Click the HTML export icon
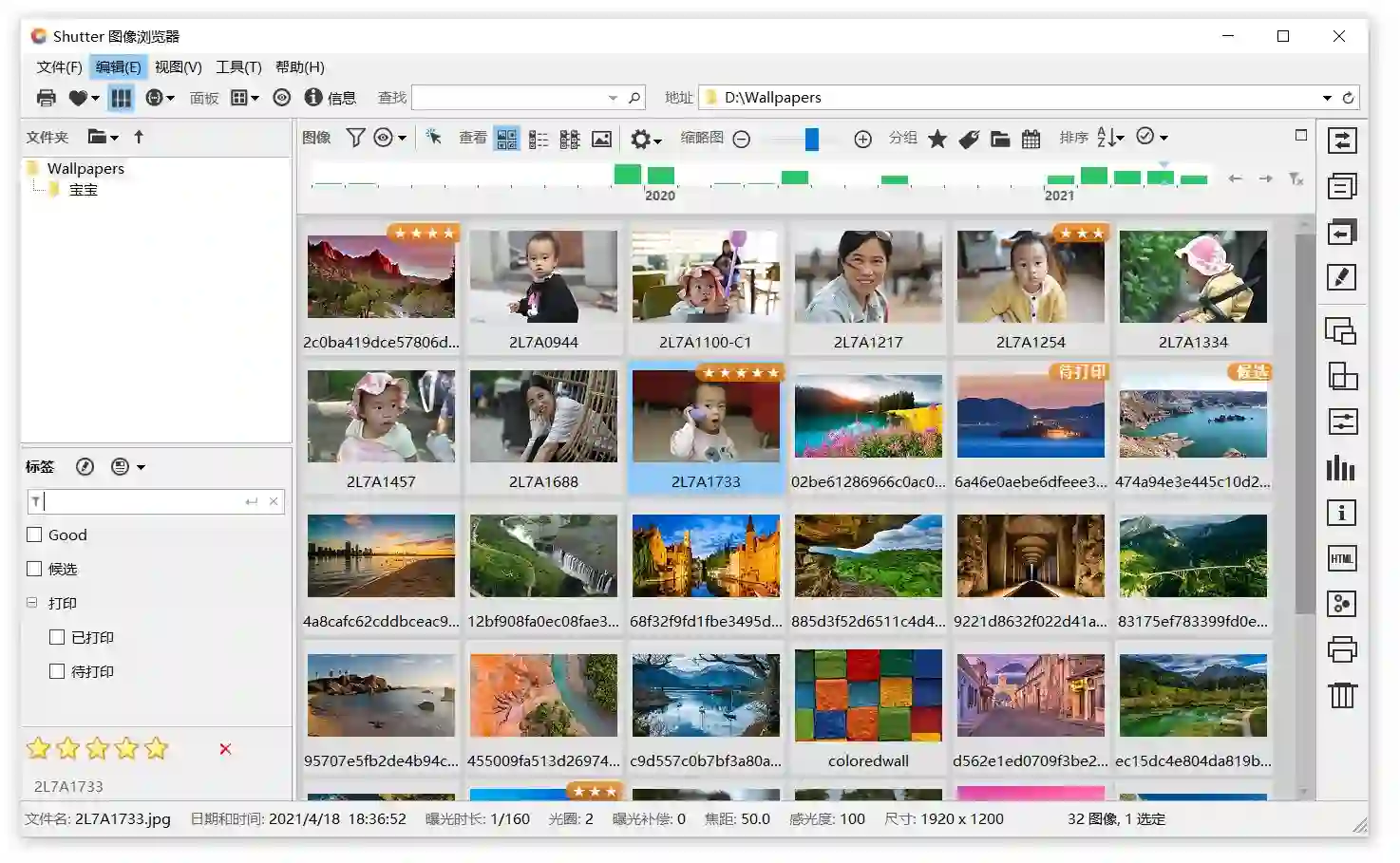 click(1342, 558)
